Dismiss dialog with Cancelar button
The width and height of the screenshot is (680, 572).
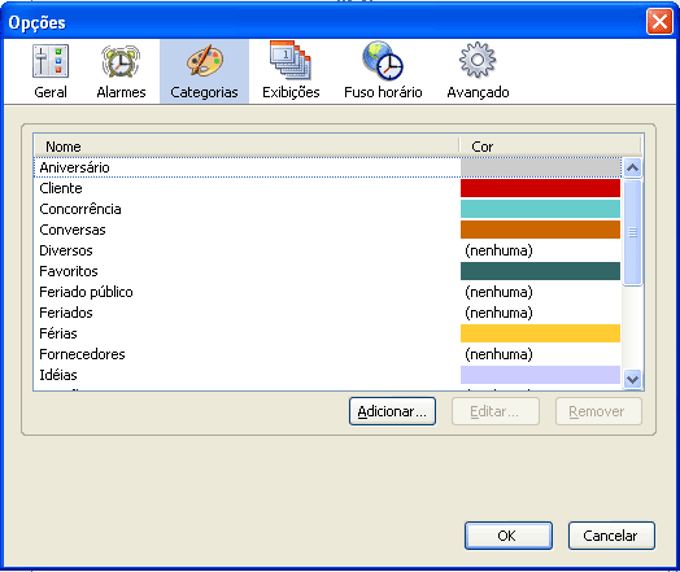click(x=611, y=536)
